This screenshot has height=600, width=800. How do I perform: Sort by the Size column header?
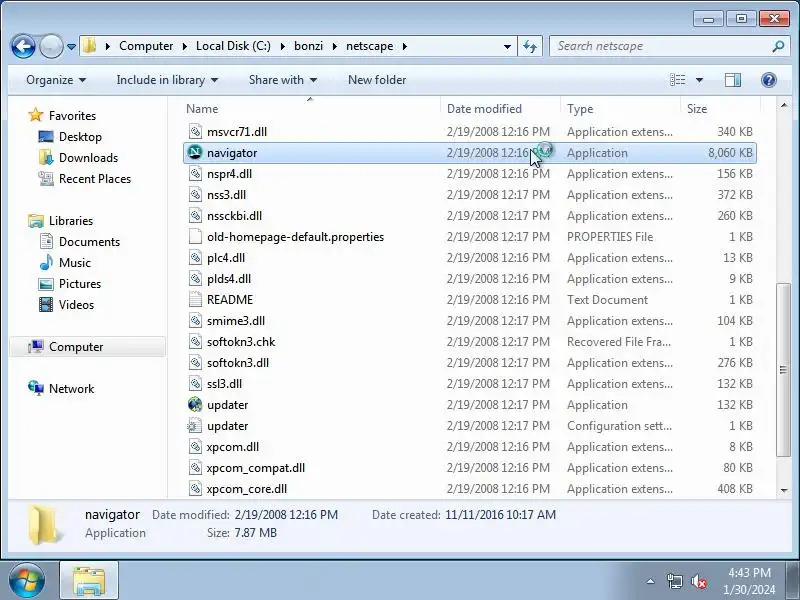(x=697, y=109)
